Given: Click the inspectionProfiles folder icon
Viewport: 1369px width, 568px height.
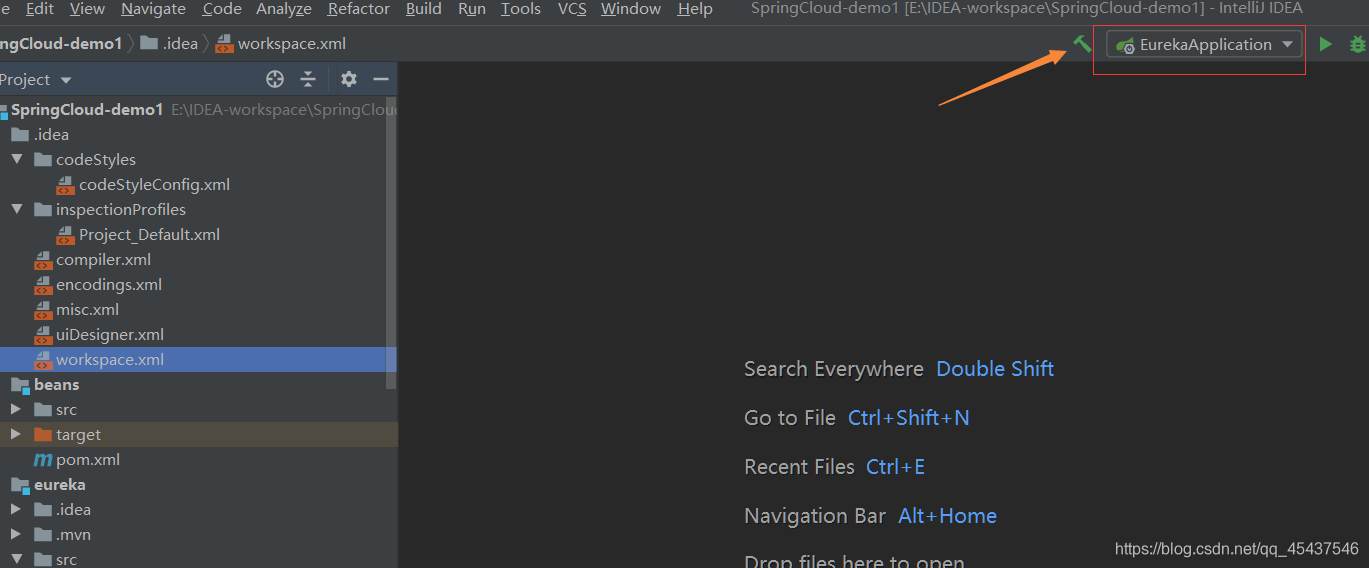Looking at the screenshot, I should tap(43, 210).
